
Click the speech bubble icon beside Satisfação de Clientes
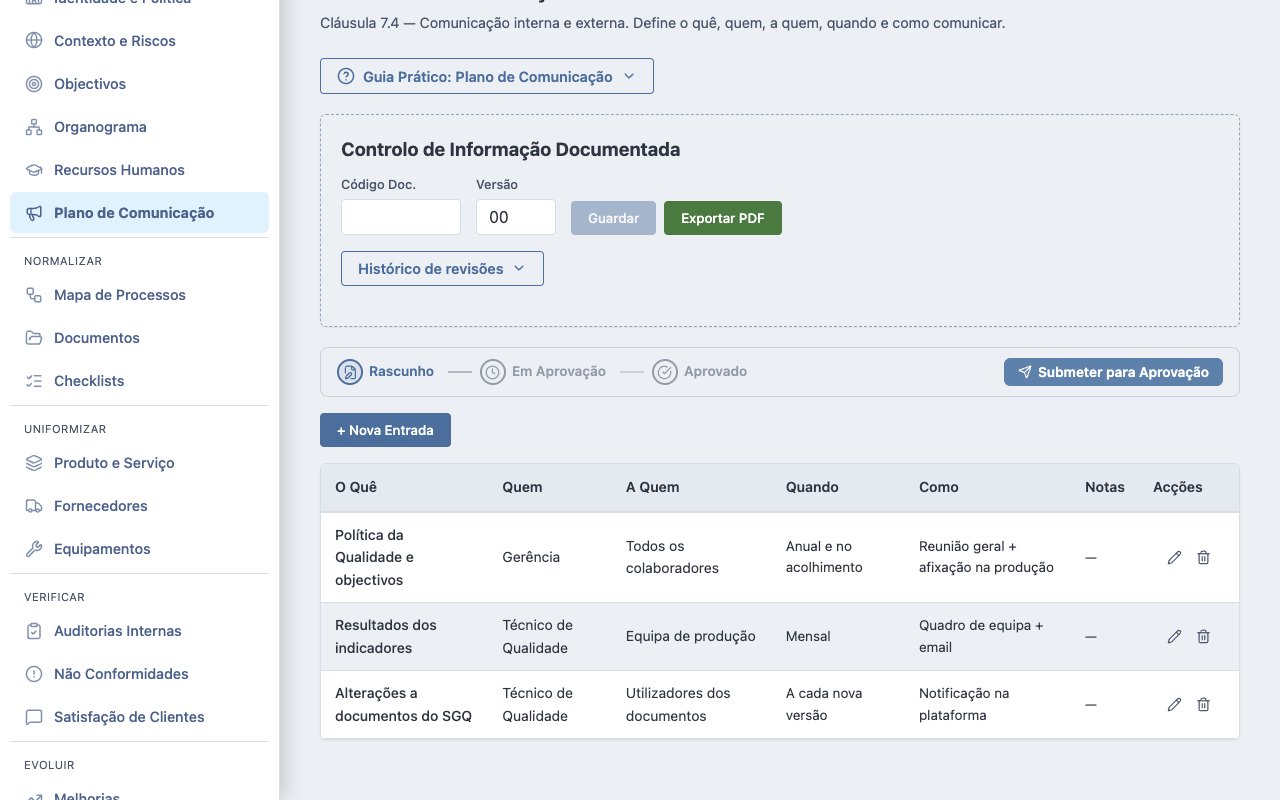[34, 717]
